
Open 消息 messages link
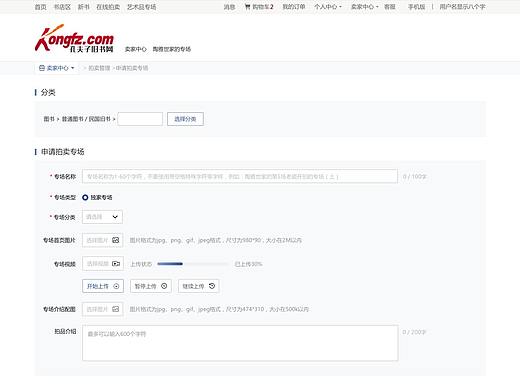tap(229, 7)
